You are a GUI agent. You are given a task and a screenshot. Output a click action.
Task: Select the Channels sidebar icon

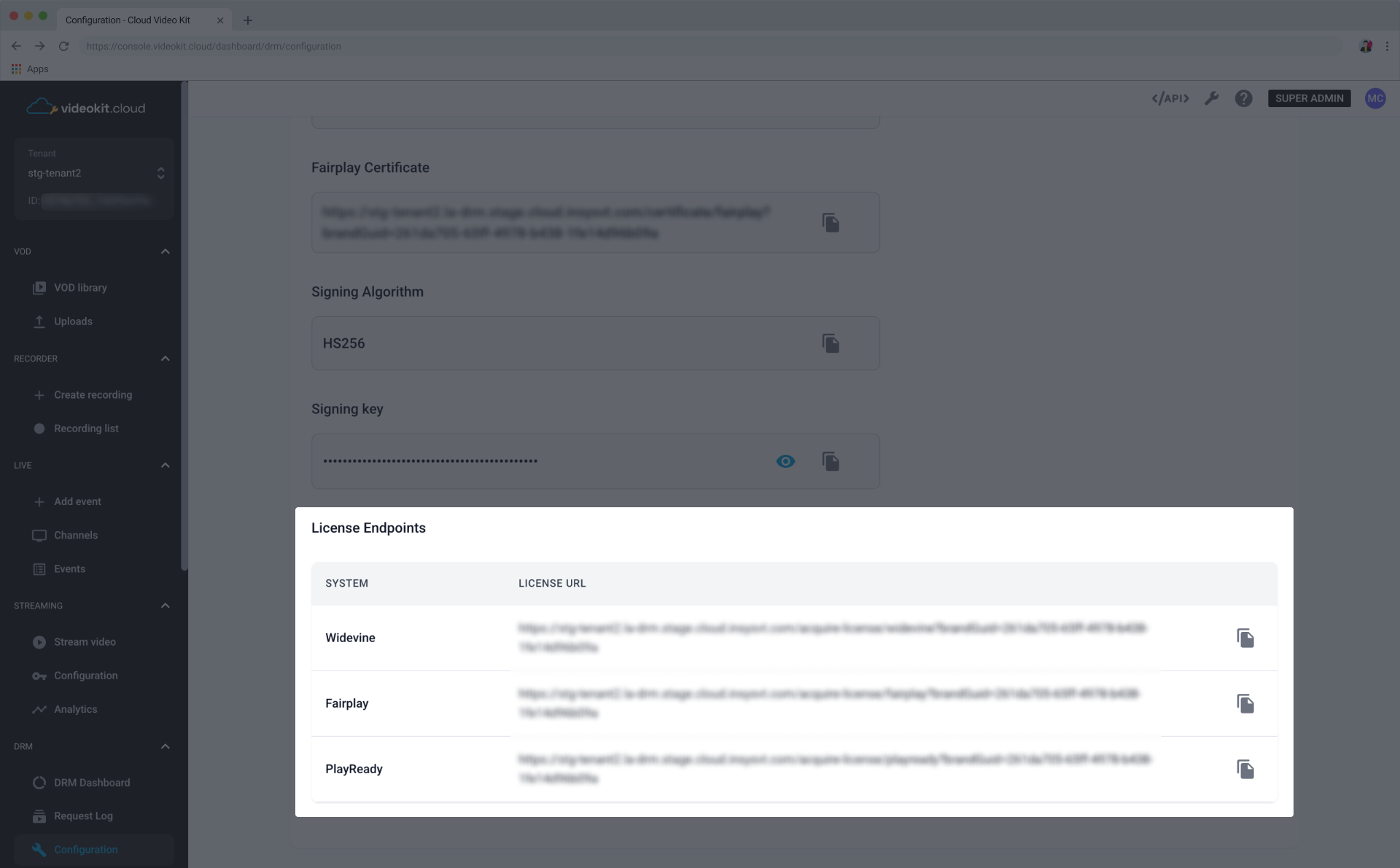[x=39, y=535]
